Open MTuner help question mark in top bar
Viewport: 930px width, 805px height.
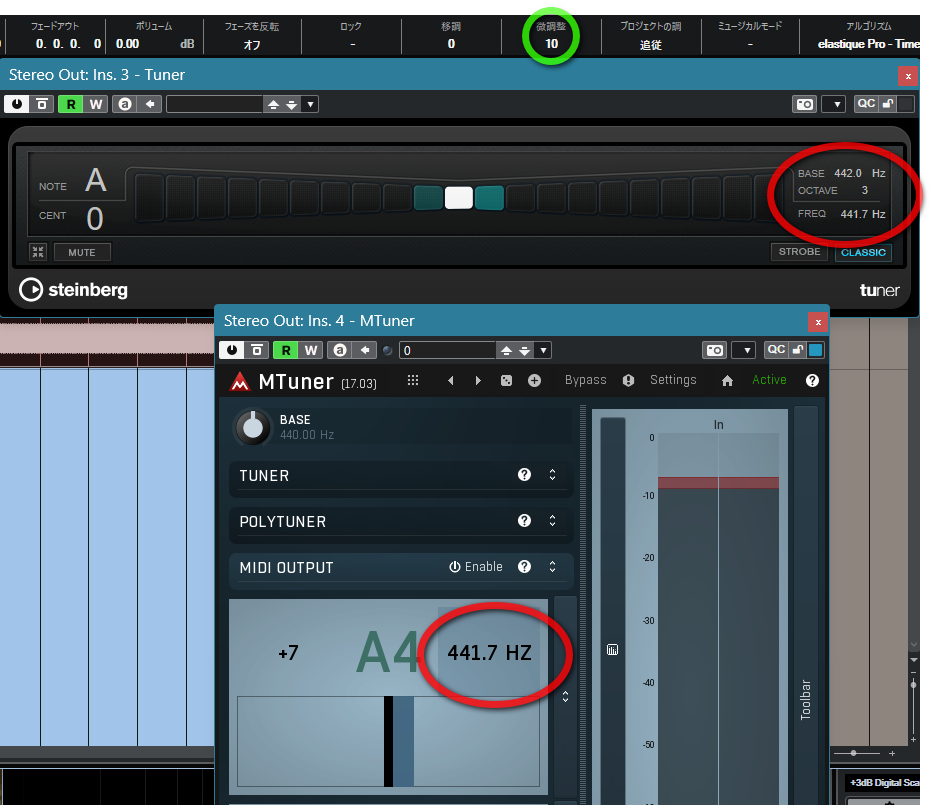(813, 380)
